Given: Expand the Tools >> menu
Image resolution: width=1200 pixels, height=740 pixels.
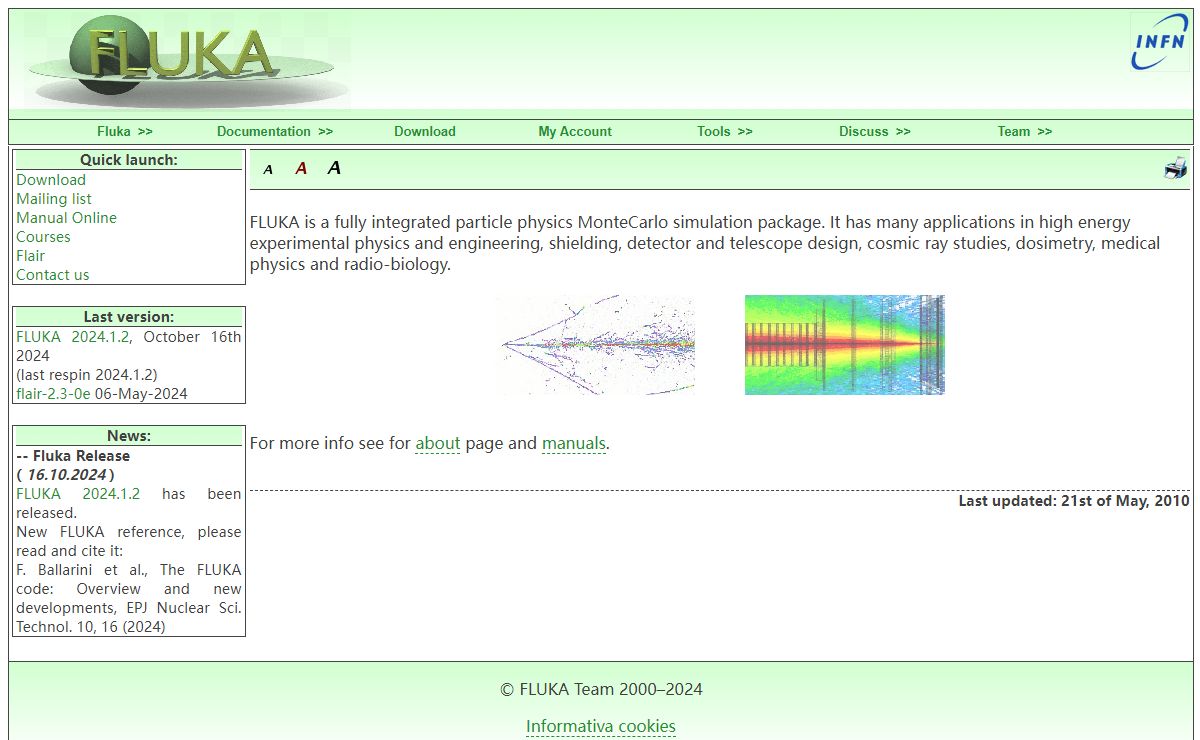Looking at the screenshot, I should coord(725,131).
